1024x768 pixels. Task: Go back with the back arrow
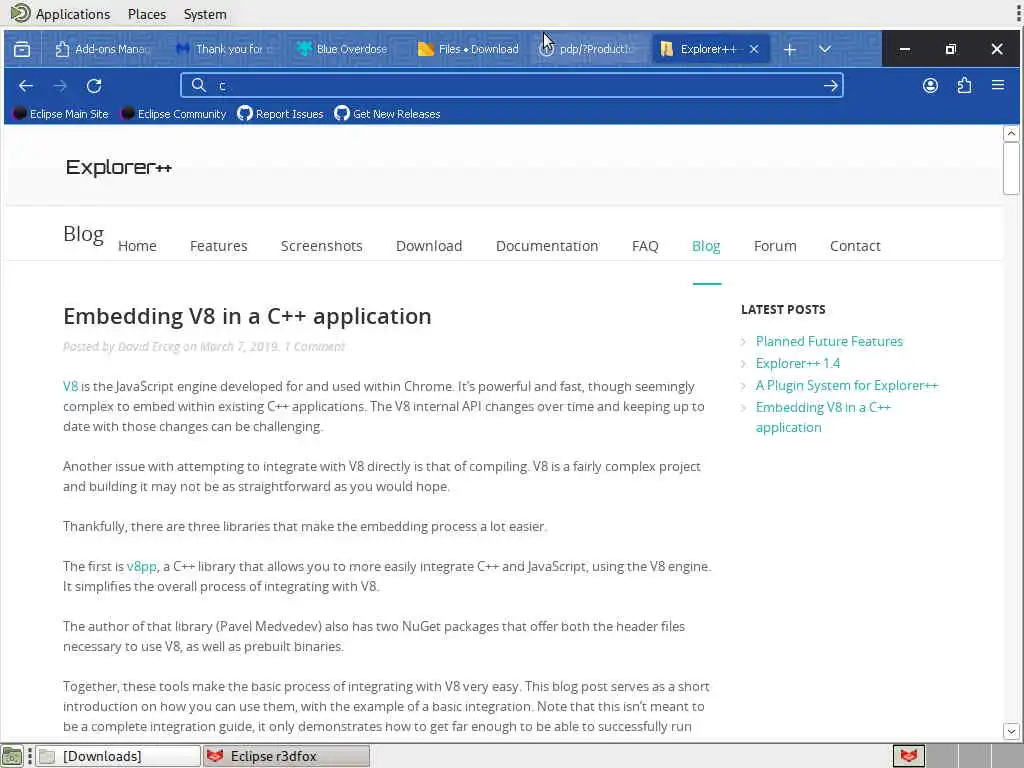pos(26,86)
